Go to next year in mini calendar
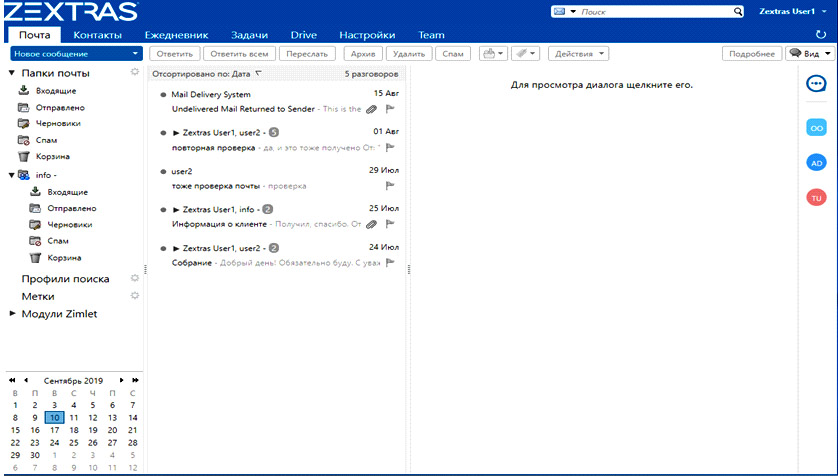Screen dimensions: 838x476 tap(135, 380)
